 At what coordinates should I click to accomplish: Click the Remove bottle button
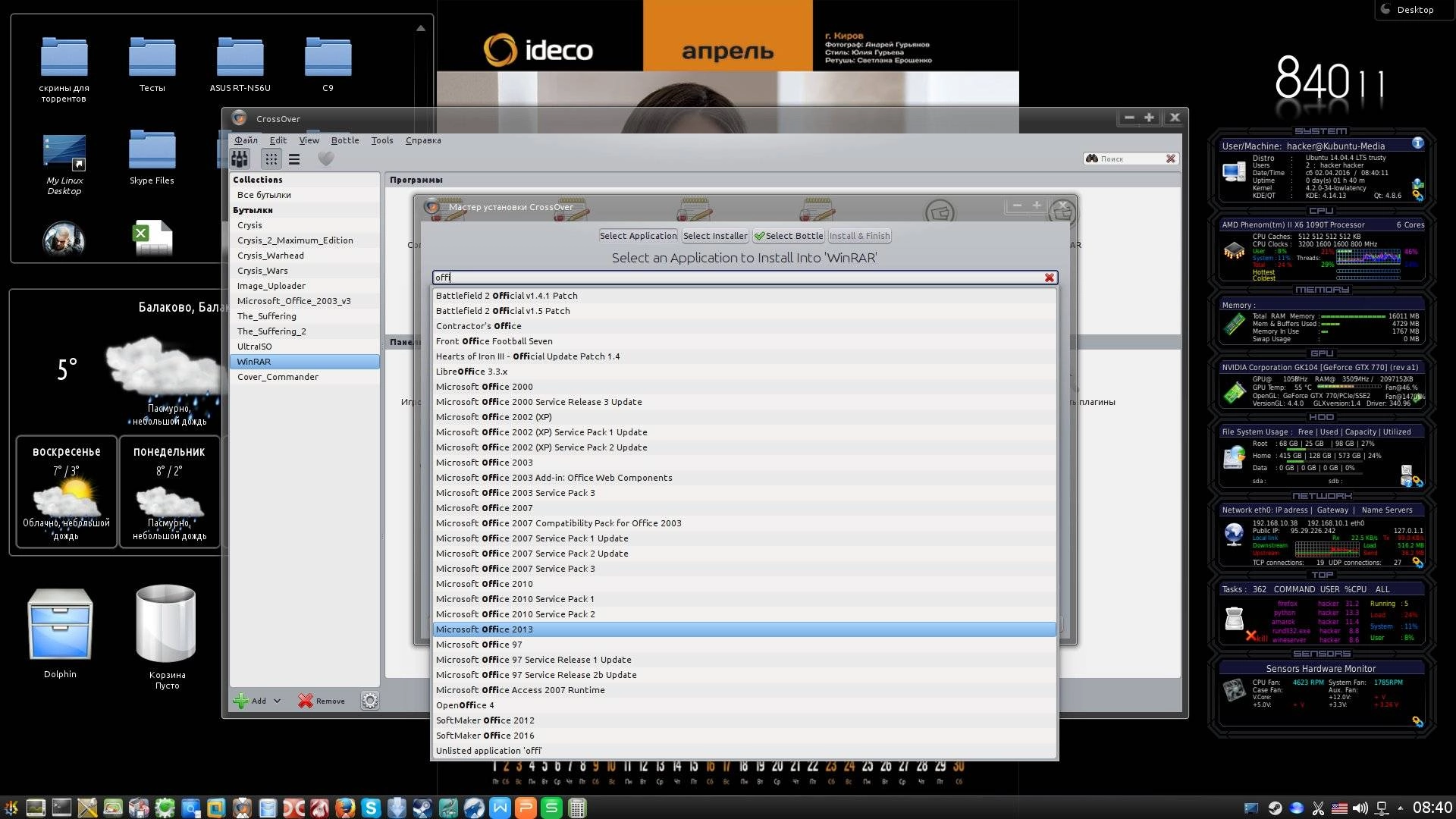pos(322,701)
